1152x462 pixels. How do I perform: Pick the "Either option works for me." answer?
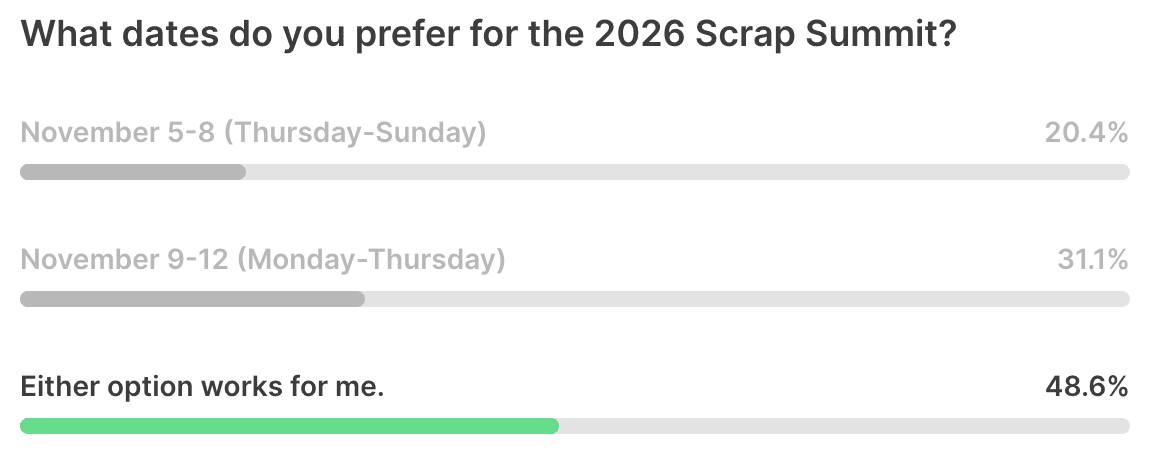click(202, 387)
